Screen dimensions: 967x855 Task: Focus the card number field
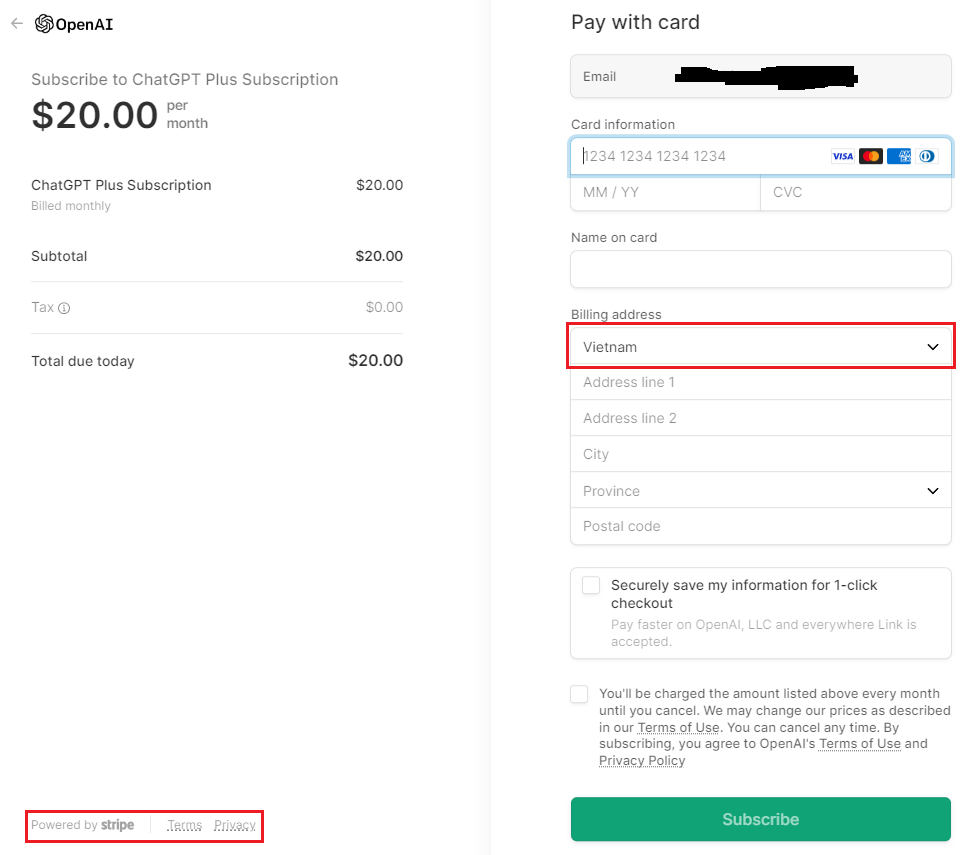(760, 156)
